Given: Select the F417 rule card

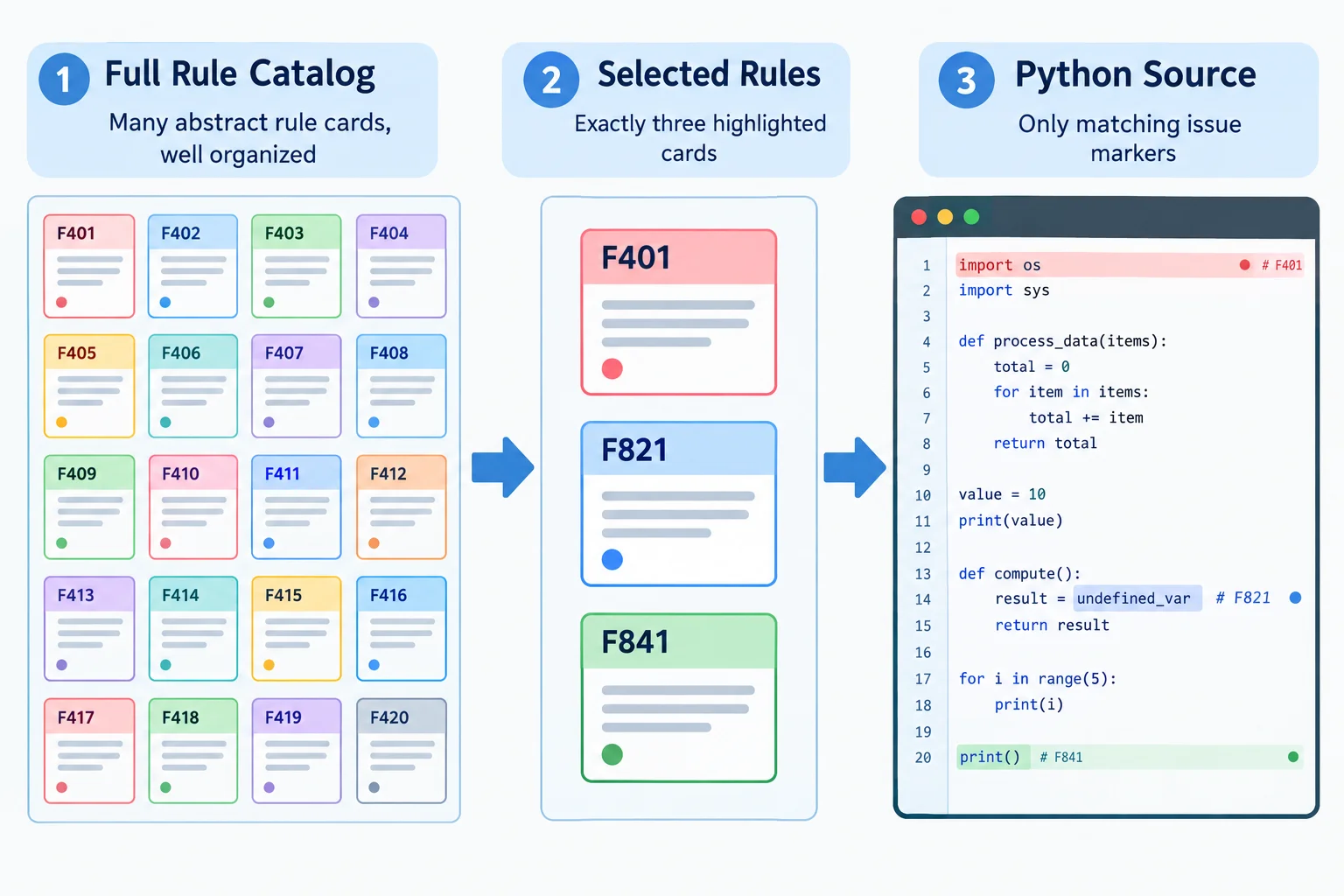Looking at the screenshot, I should pos(89,751).
